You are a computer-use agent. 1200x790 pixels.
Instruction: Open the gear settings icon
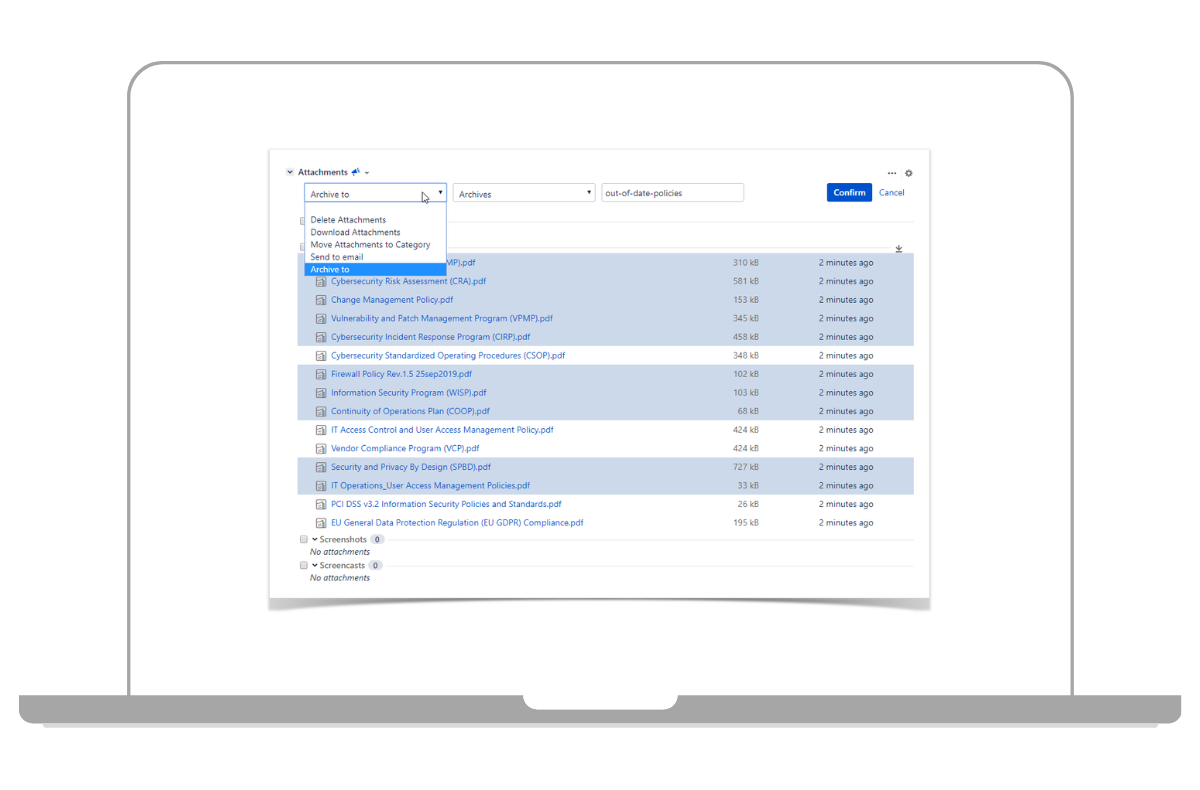tap(909, 173)
